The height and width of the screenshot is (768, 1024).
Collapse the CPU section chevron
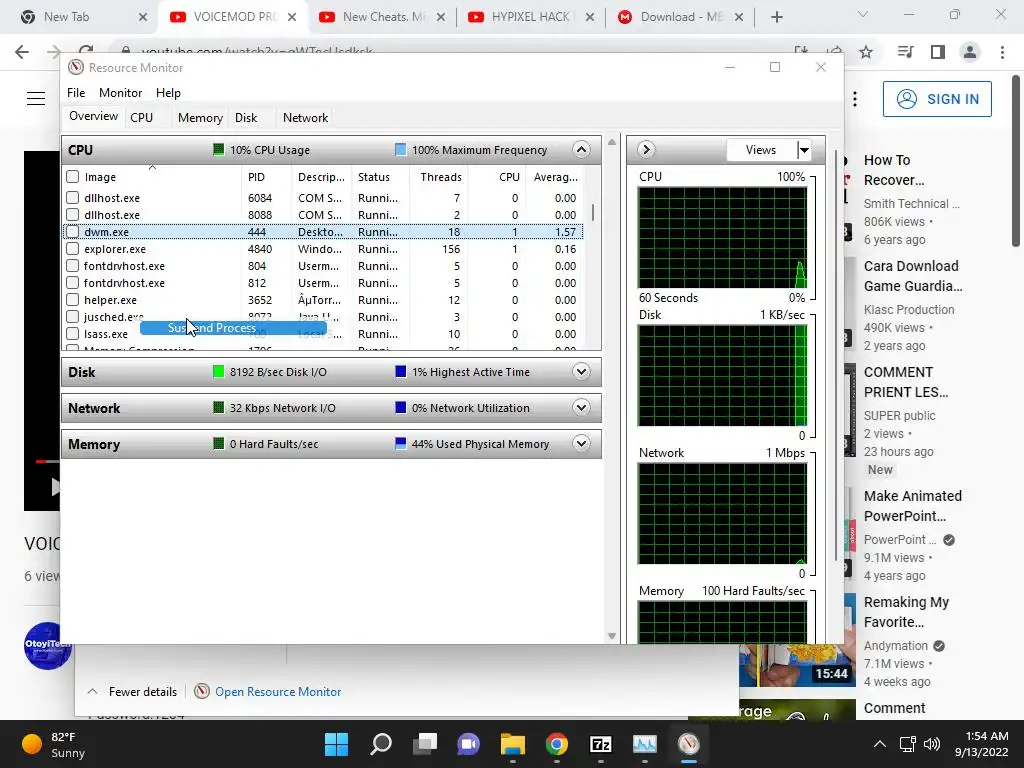(581, 150)
